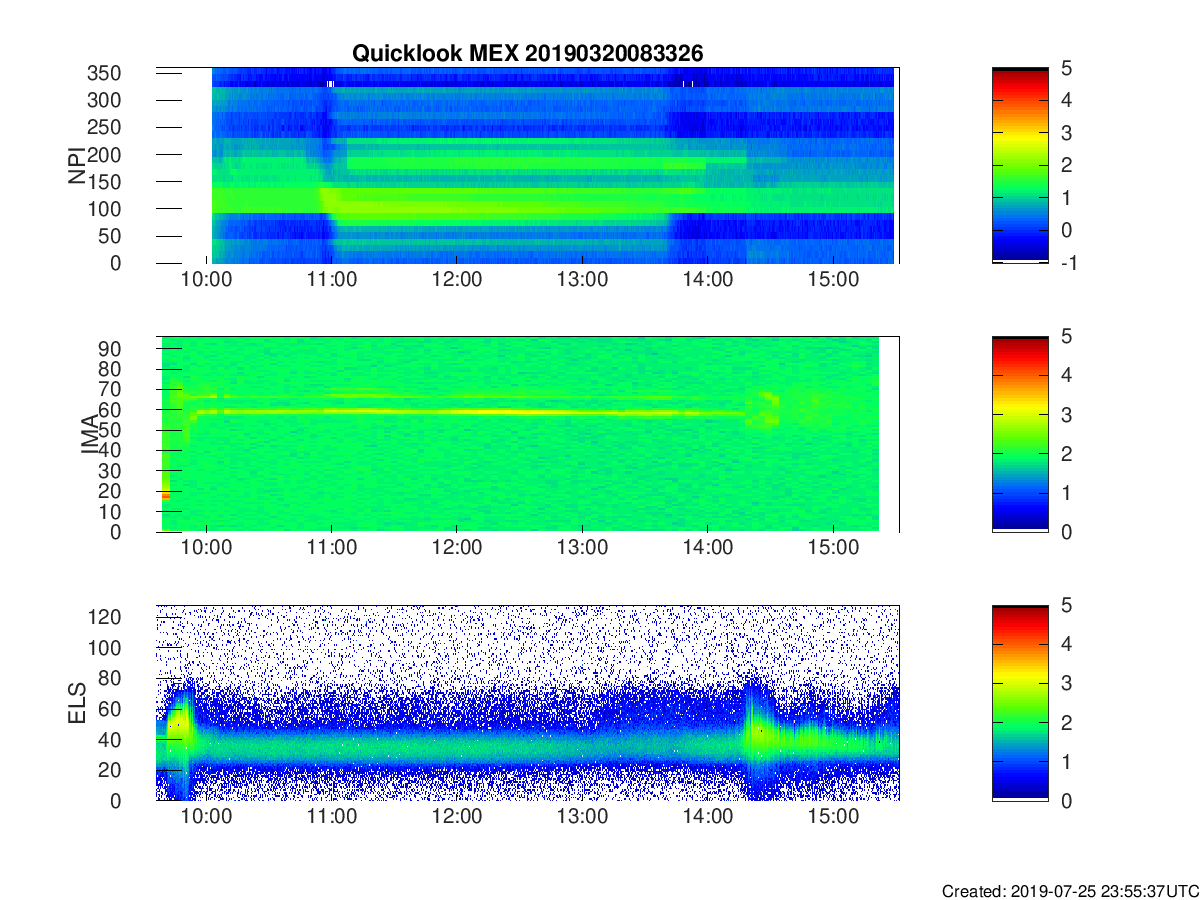Click 11:00 time label under ELS plot

coord(332,817)
